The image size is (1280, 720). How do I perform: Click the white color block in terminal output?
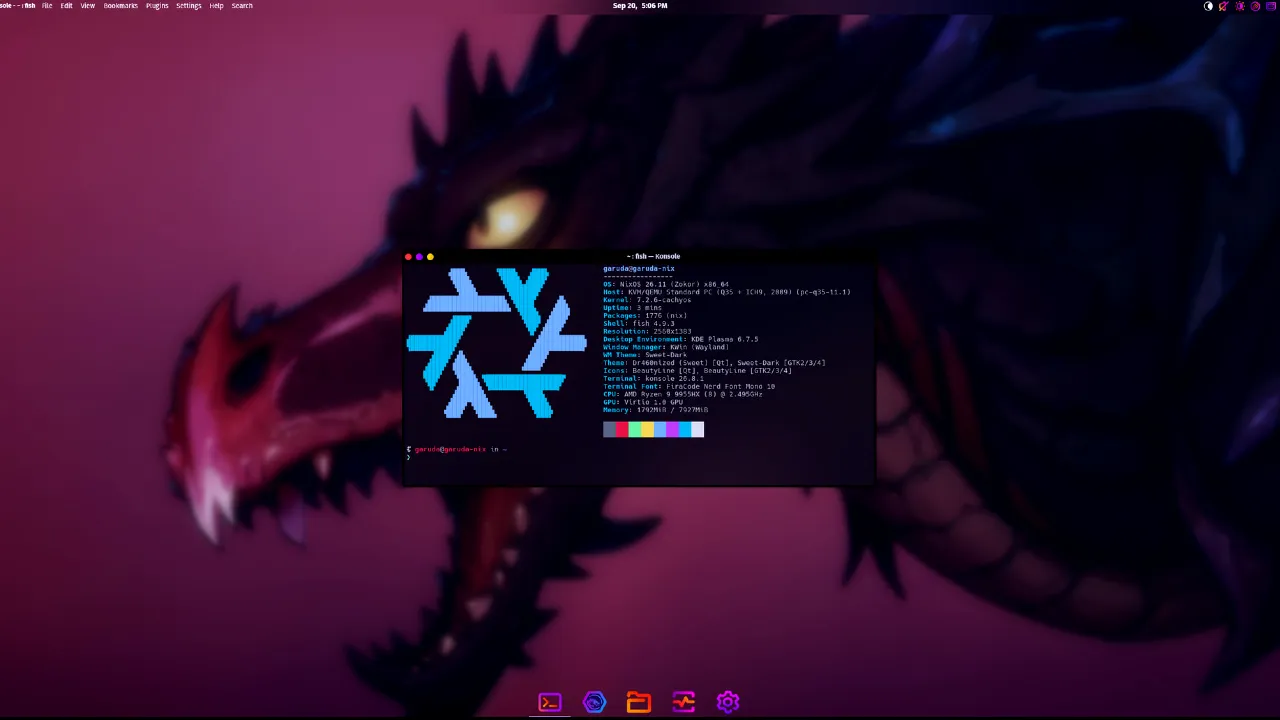pyautogui.click(x=697, y=429)
